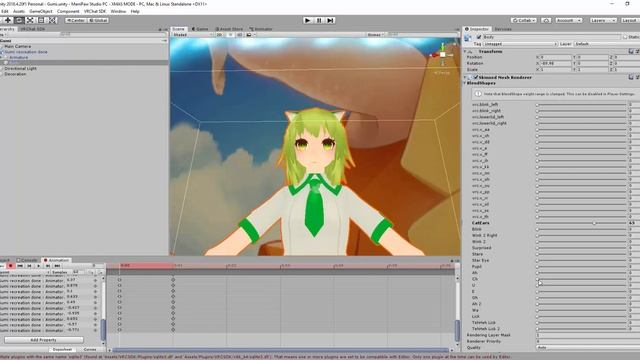Jump to the last keyframe in Animation window
The height and width of the screenshot is (360, 640).
(x=57, y=266)
